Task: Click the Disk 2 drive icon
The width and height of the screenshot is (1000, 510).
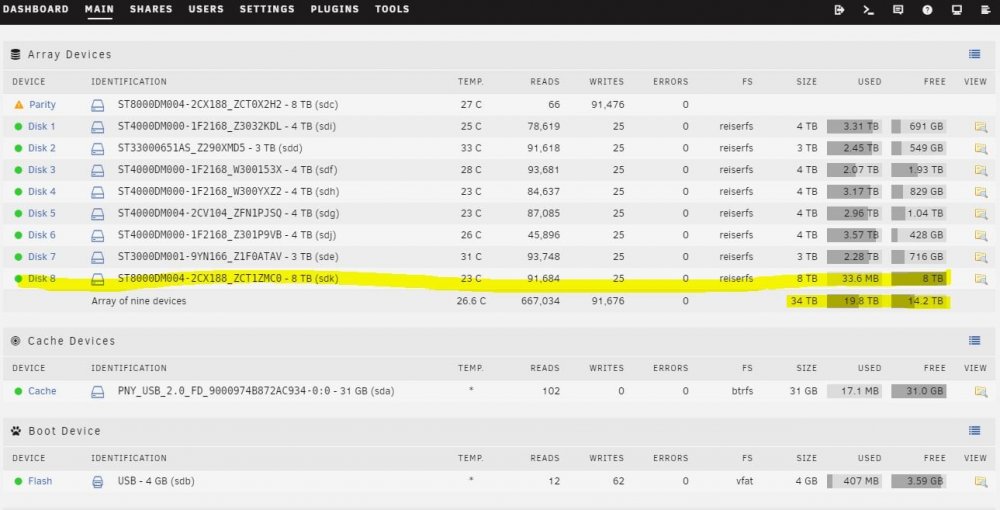Action: point(98,149)
